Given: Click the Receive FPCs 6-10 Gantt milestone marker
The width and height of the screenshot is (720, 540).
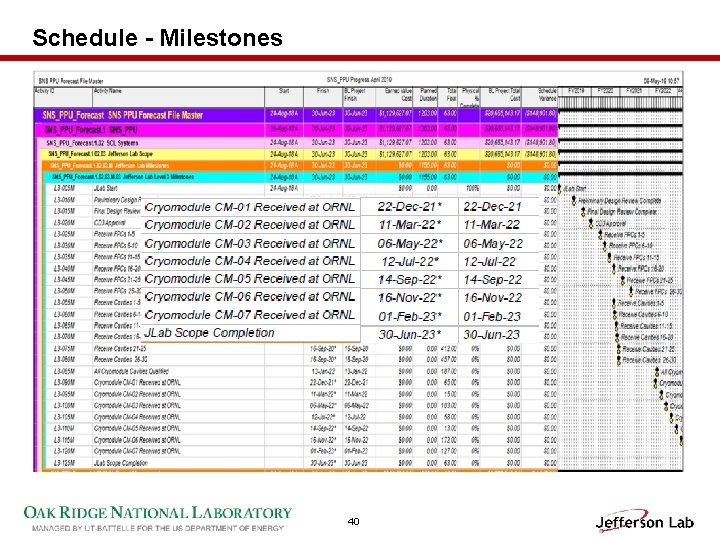Looking at the screenshot, I should (x=605, y=246).
